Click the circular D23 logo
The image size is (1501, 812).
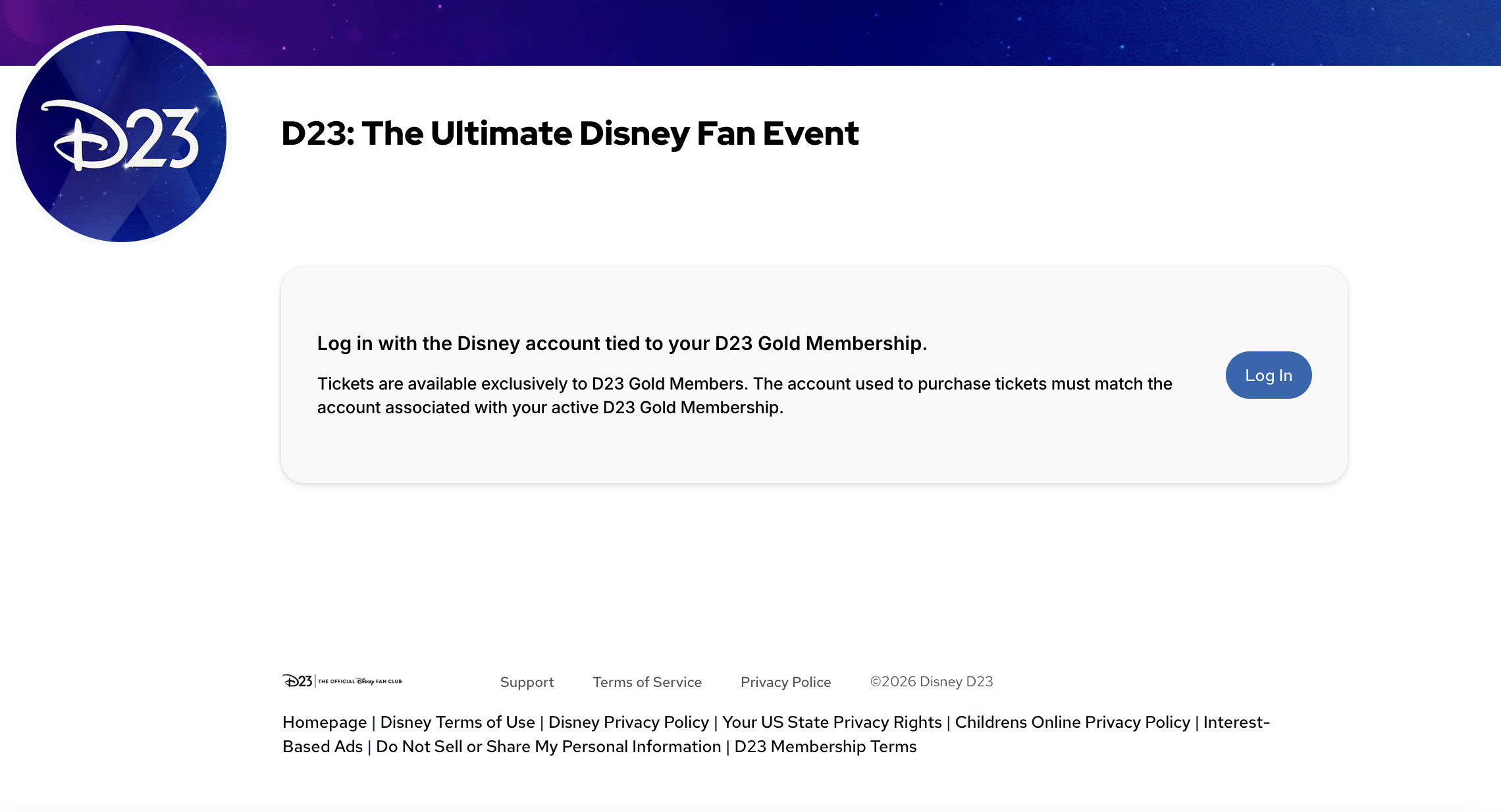[x=121, y=134]
